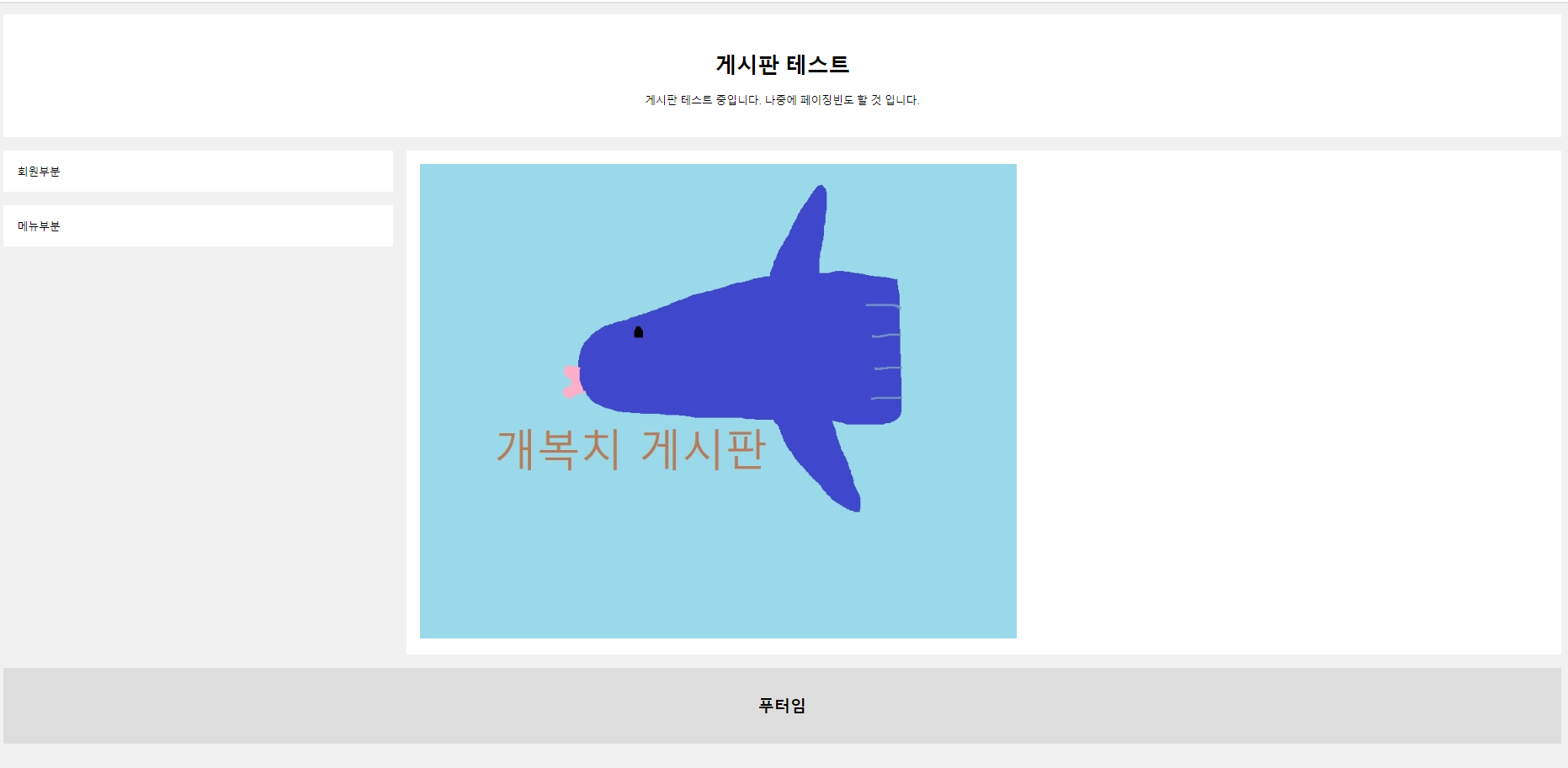This screenshot has height=768, width=1568.
Task: Click the bottommost gray stripe on the tail
Action: point(885,398)
